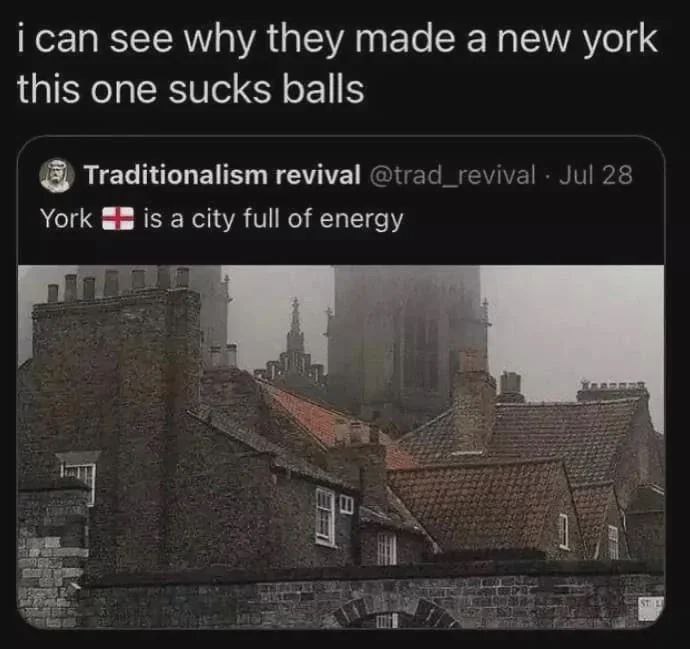Screen dimensions: 690x649
Task: Click the "is a city full of energy" text
Action: coord(273,220)
